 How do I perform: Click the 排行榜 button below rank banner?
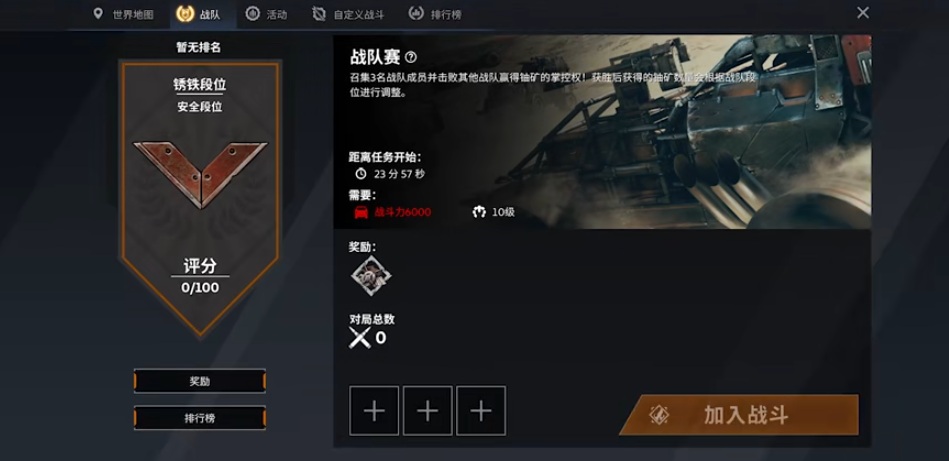pos(200,418)
